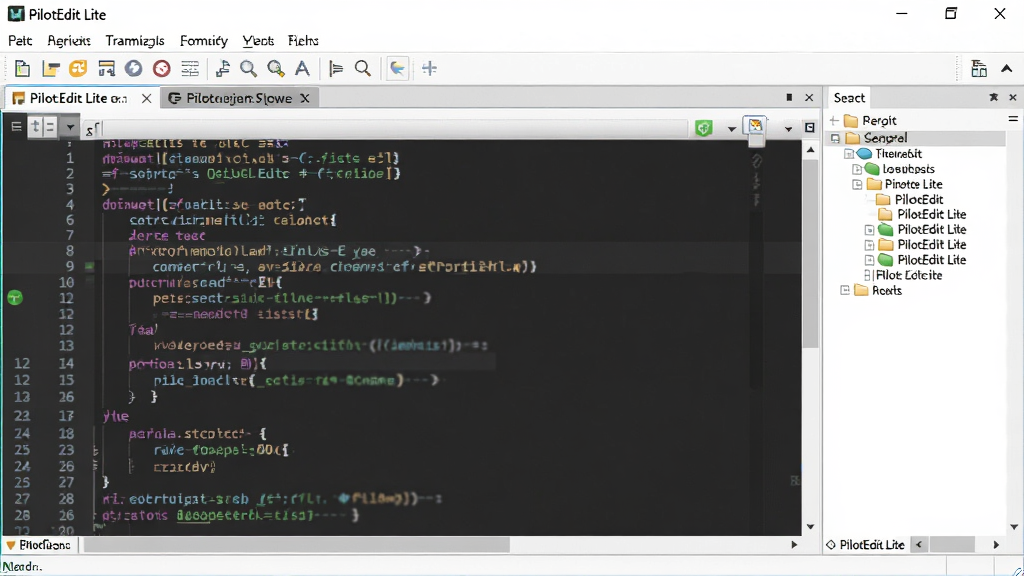Viewport: 1024px width, 576px height.
Task: Collapse the Pinote Lite folder node
Action: coord(857,185)
